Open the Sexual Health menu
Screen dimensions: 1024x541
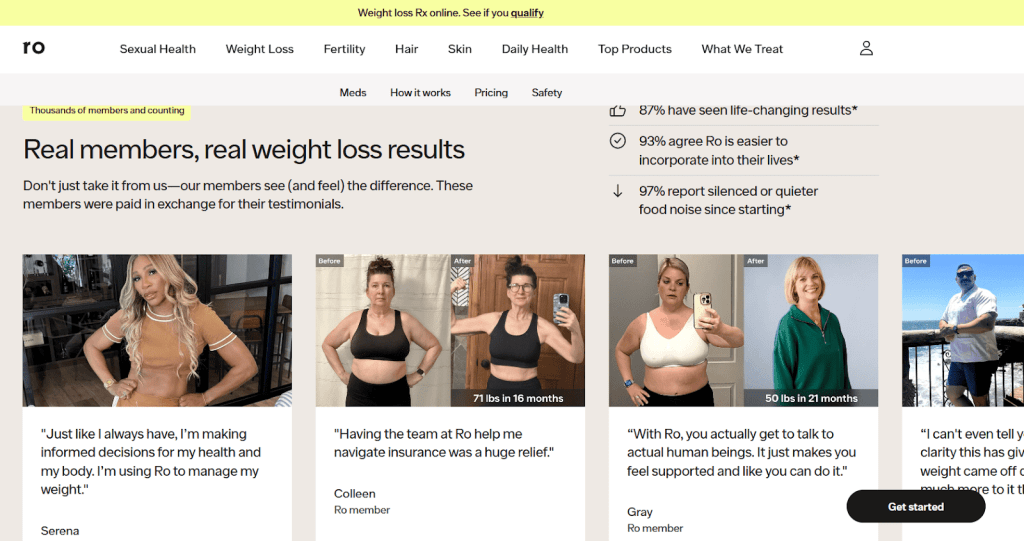[157, 49]
